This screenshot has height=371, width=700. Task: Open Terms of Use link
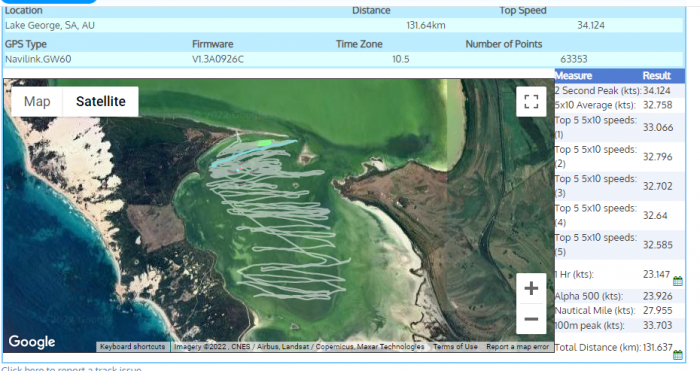[x=455, y=346]
